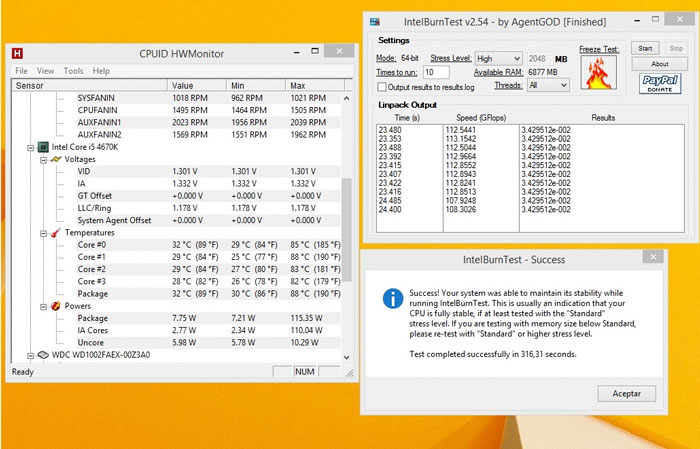
Task: Close the IntelBurnTest Success dialog
Action: tap(653, 257)
